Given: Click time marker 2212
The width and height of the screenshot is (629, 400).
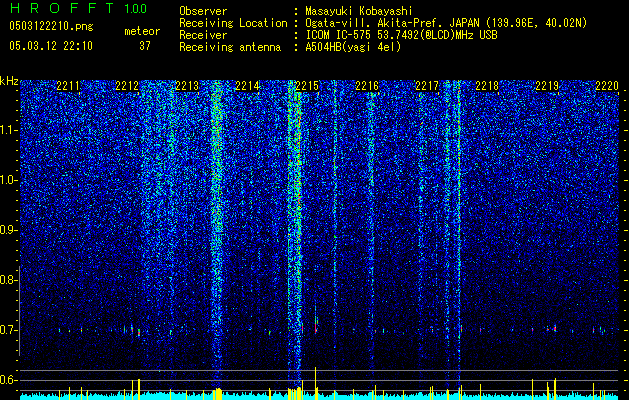Looking at the screenshot, I should click(x=127, y=86).
